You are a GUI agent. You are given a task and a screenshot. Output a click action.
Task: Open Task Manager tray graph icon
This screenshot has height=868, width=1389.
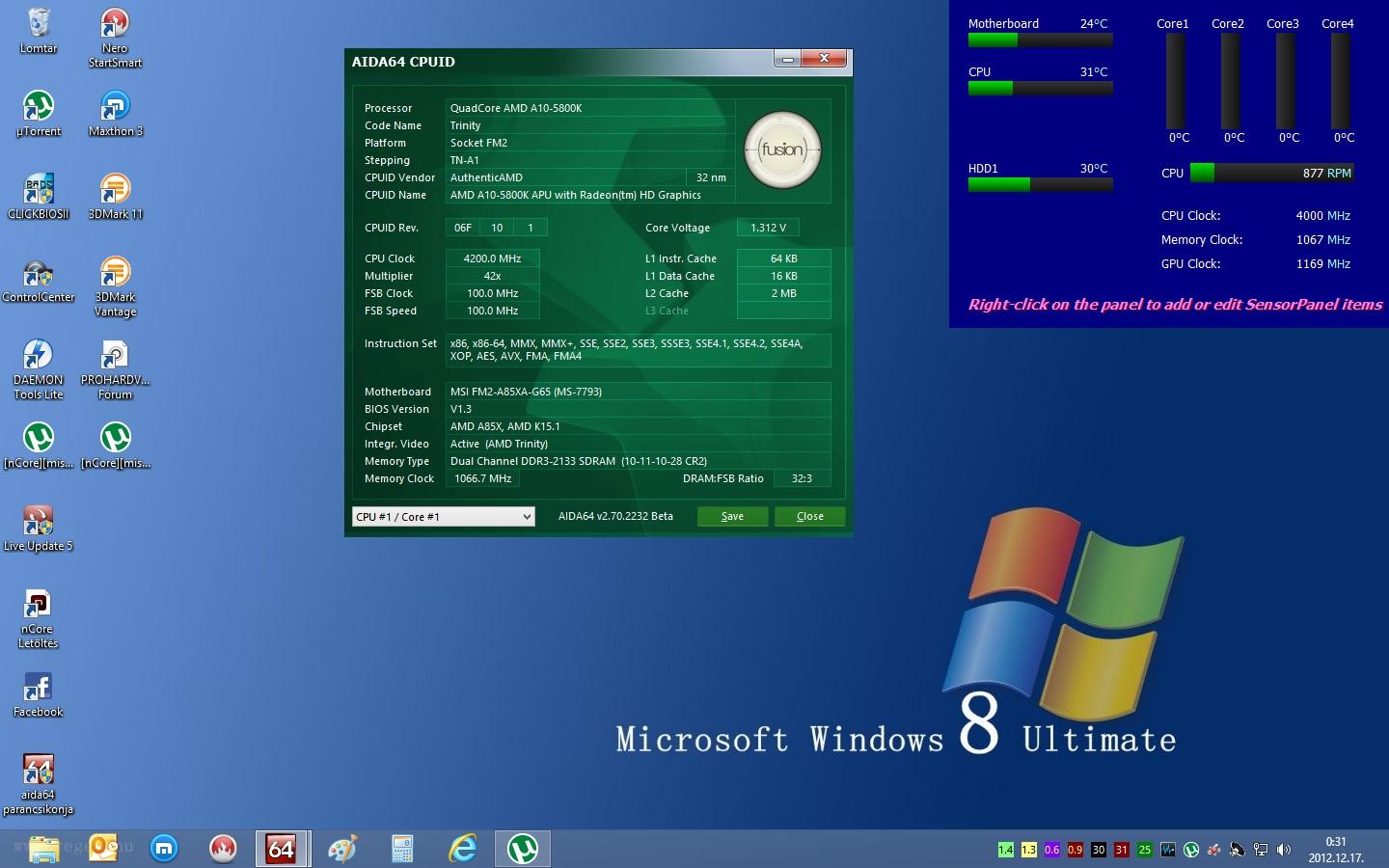[x=1168, y=850]
